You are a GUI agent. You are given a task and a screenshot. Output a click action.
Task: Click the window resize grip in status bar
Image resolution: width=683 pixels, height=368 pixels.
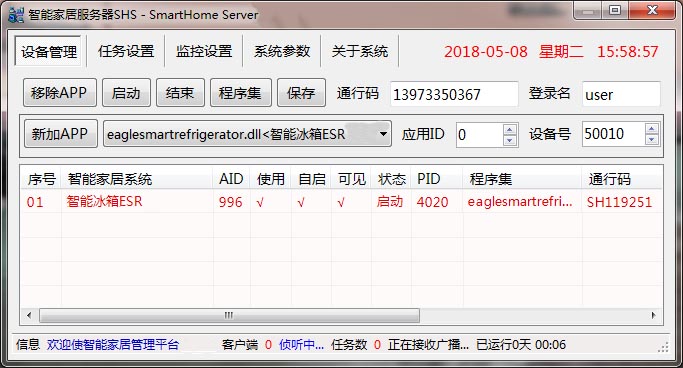click(663, 347)
